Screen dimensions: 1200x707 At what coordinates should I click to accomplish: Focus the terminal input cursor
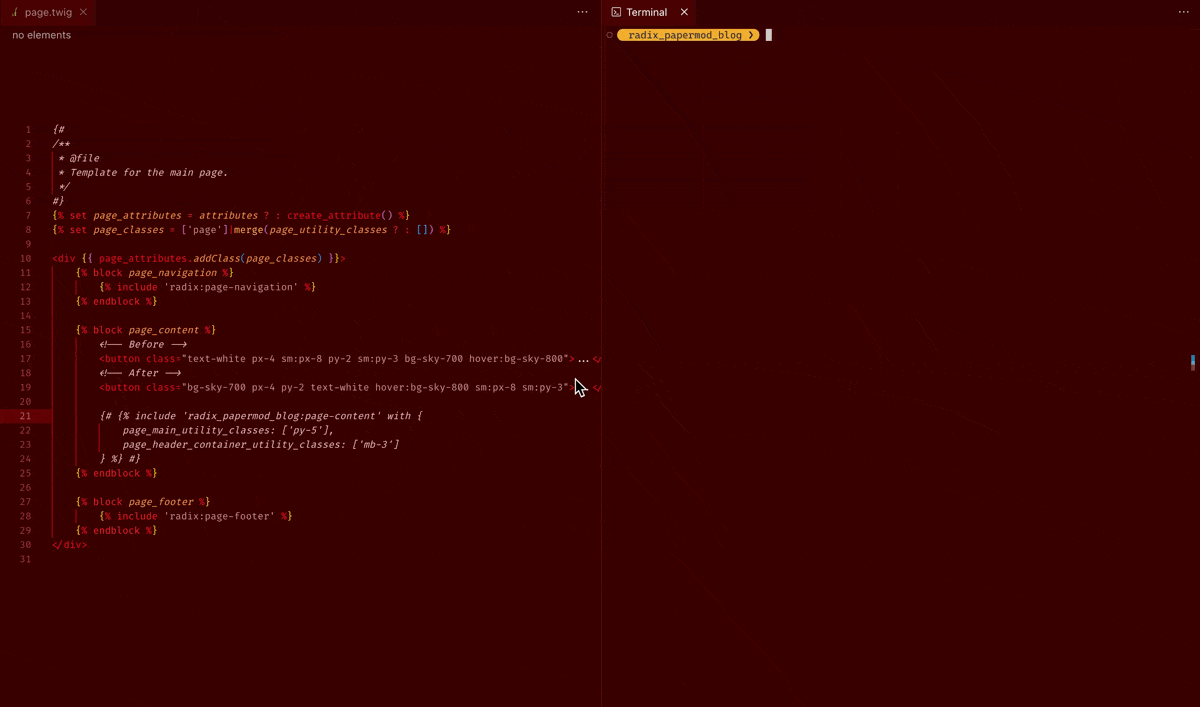pos(769,35)
